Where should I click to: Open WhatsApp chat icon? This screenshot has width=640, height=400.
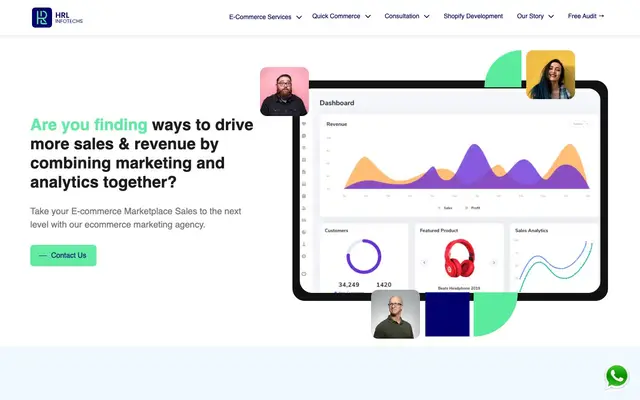(x=616, y=376)
